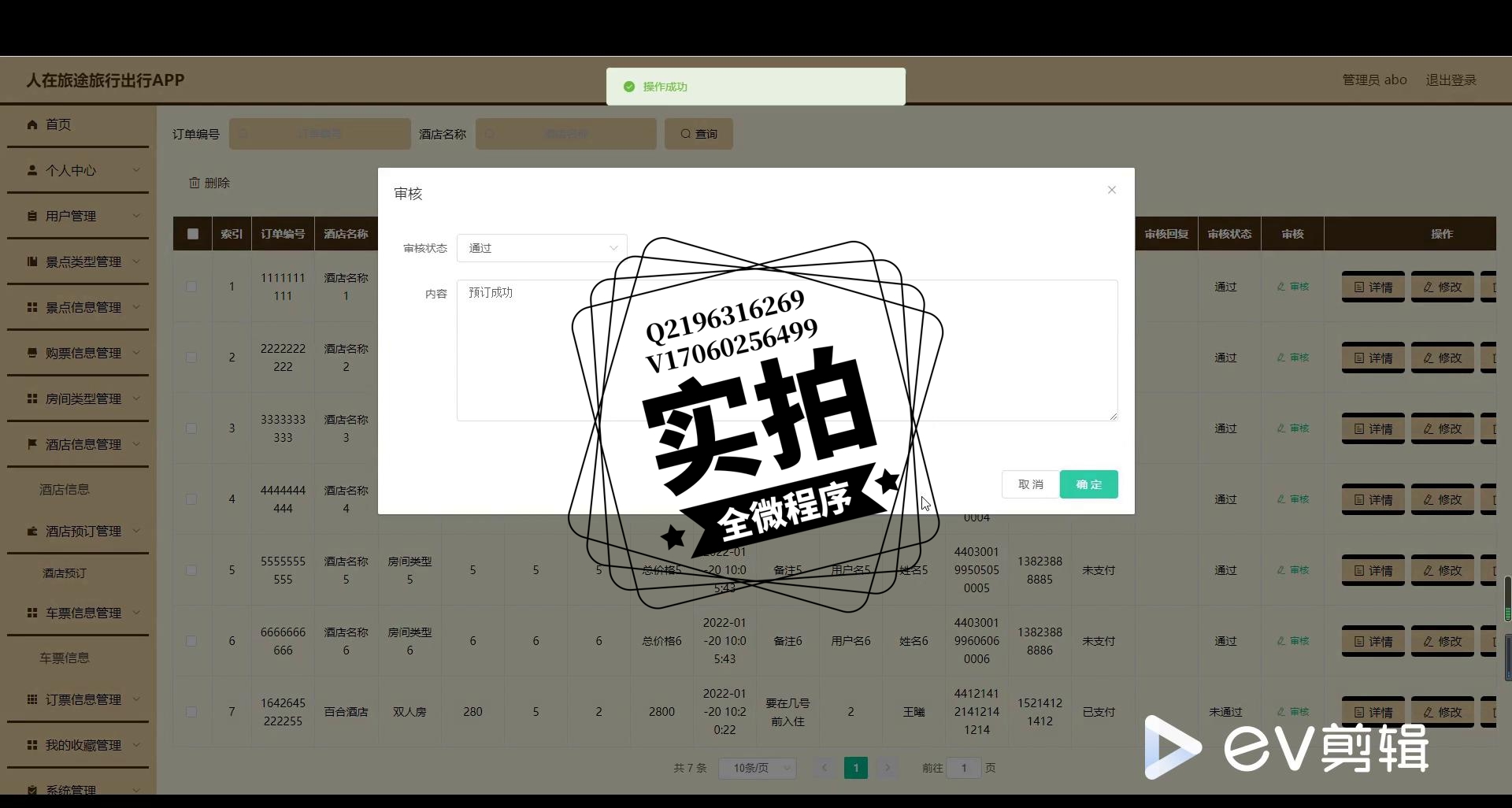Click the 查询 search button
The width and height of the screenshot is (1512, 808).
[699, 134]
